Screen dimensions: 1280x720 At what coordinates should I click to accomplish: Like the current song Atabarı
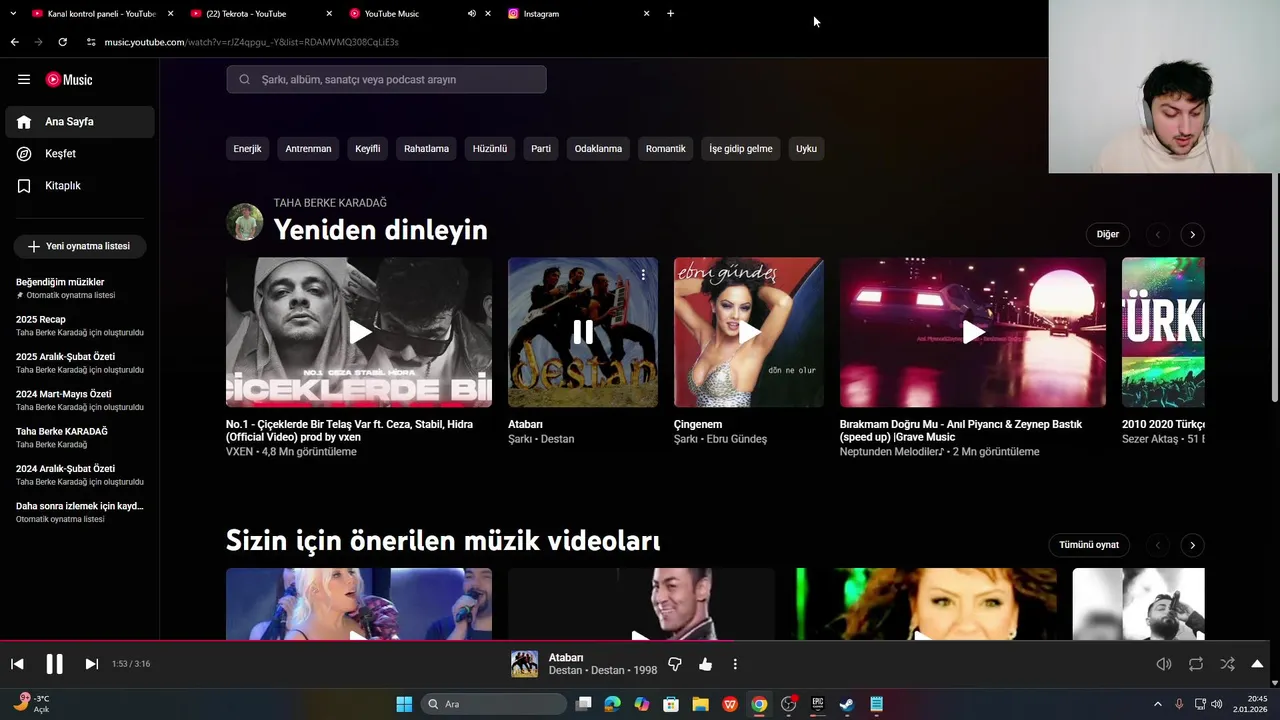tap(705, 664)
